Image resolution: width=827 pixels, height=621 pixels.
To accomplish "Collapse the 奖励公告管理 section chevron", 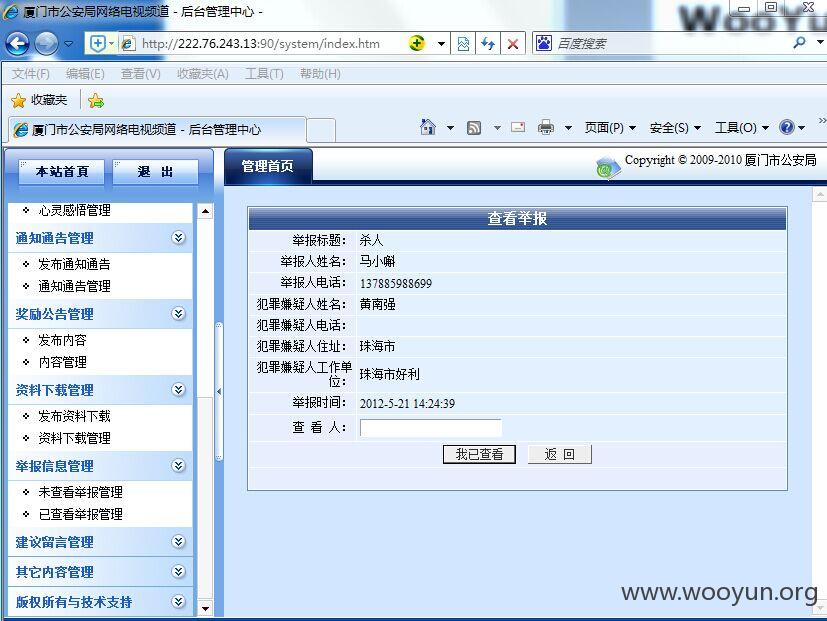I will pos(179,313).
